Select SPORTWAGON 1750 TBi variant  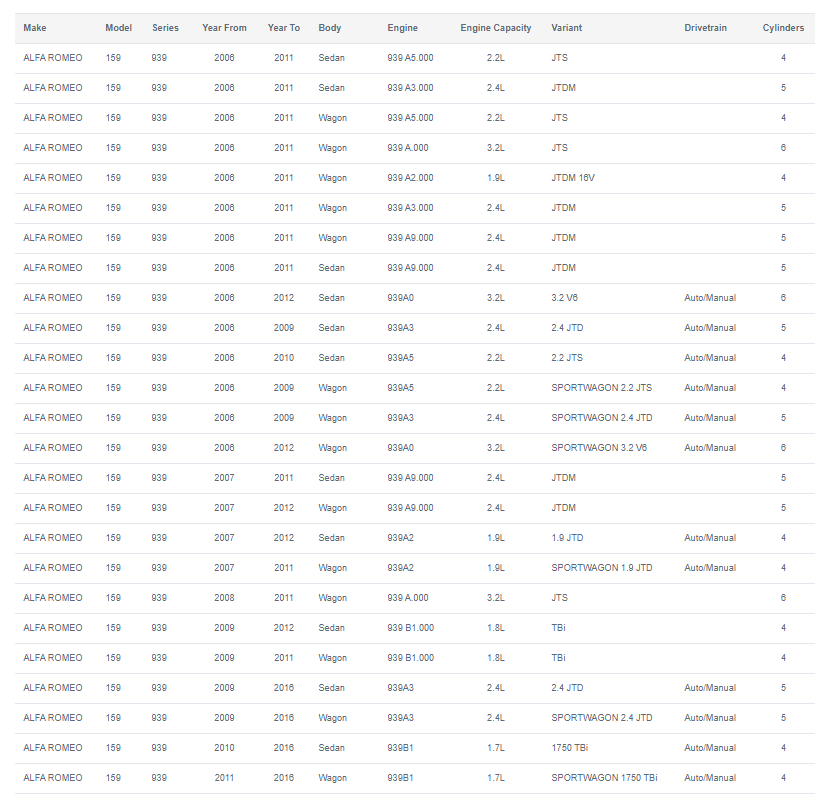[604, 778]
